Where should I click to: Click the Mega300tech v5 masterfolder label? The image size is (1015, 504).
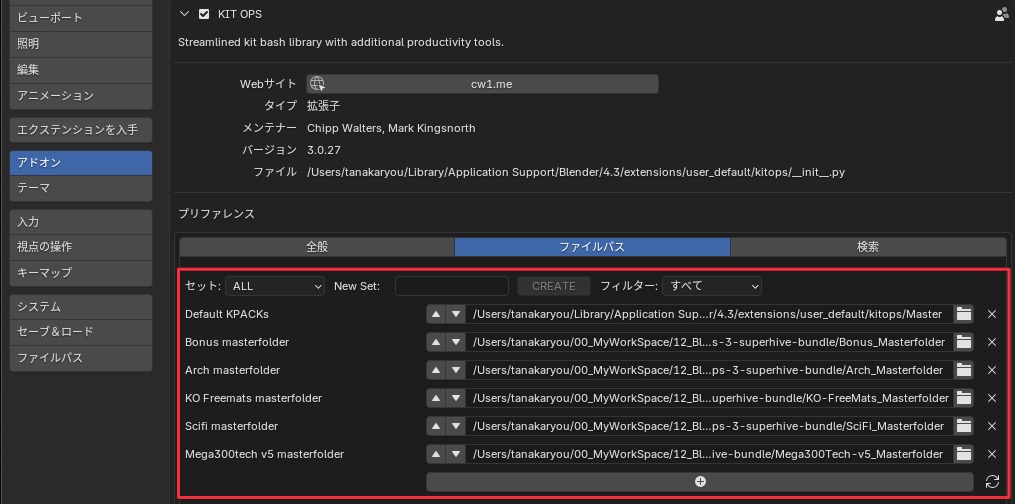coord(264,454)
